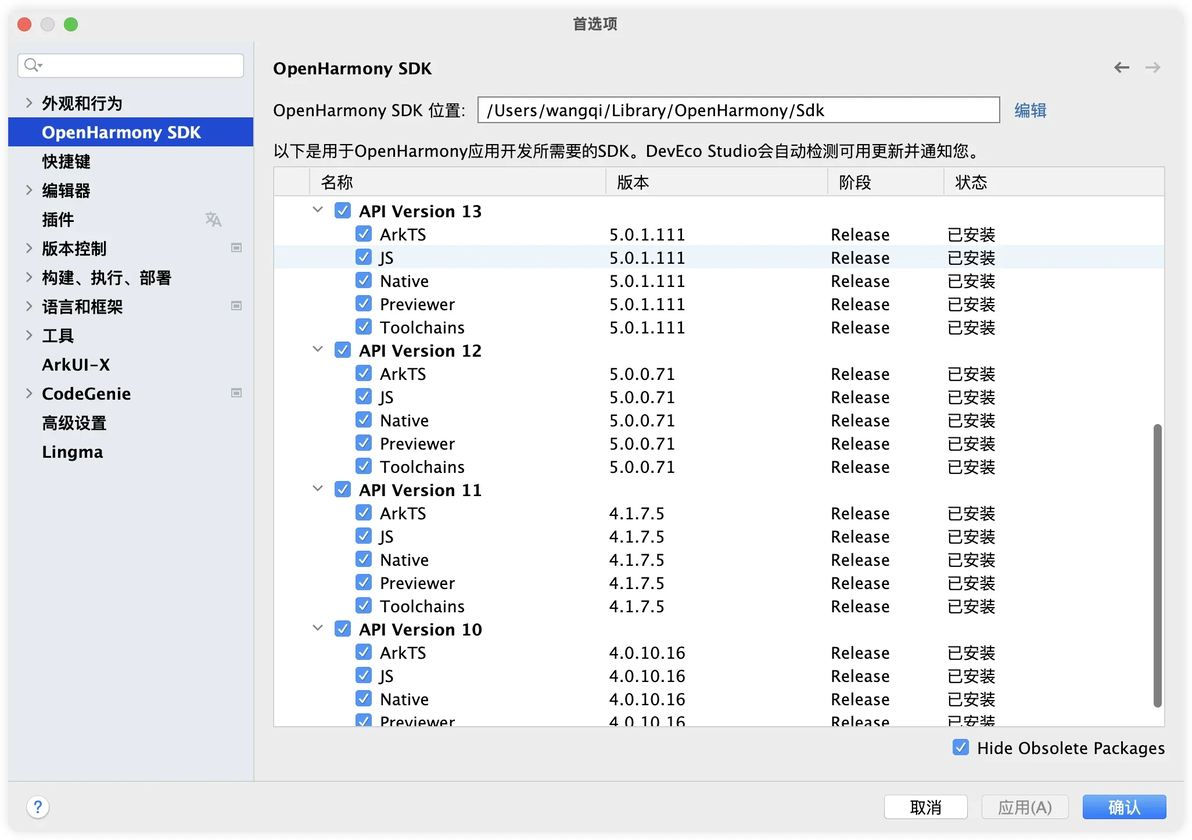This screenshot has width=1192, height=840.
Task: Click the SDK package list vertical scrollbar
Action: [1158, 565]
